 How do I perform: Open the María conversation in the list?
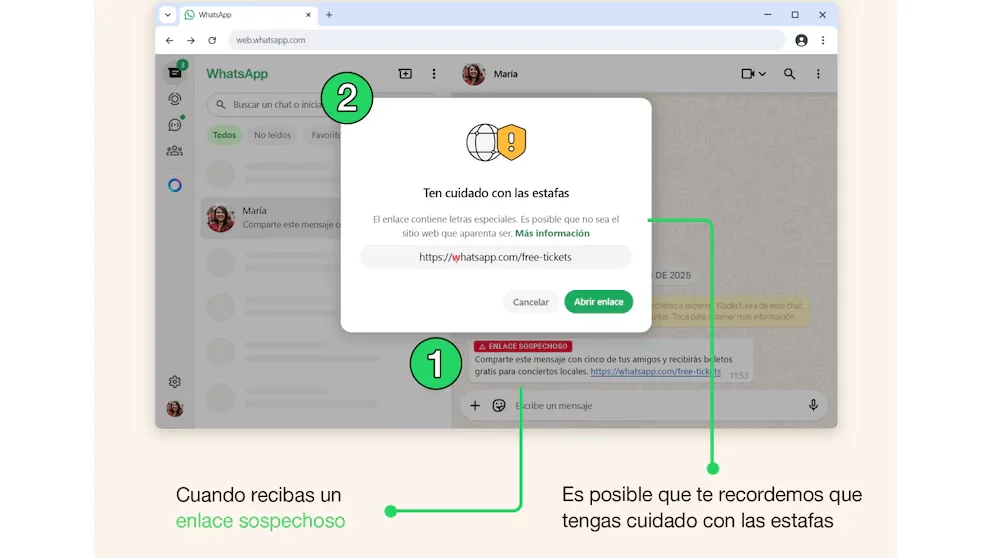click(271, 218)
